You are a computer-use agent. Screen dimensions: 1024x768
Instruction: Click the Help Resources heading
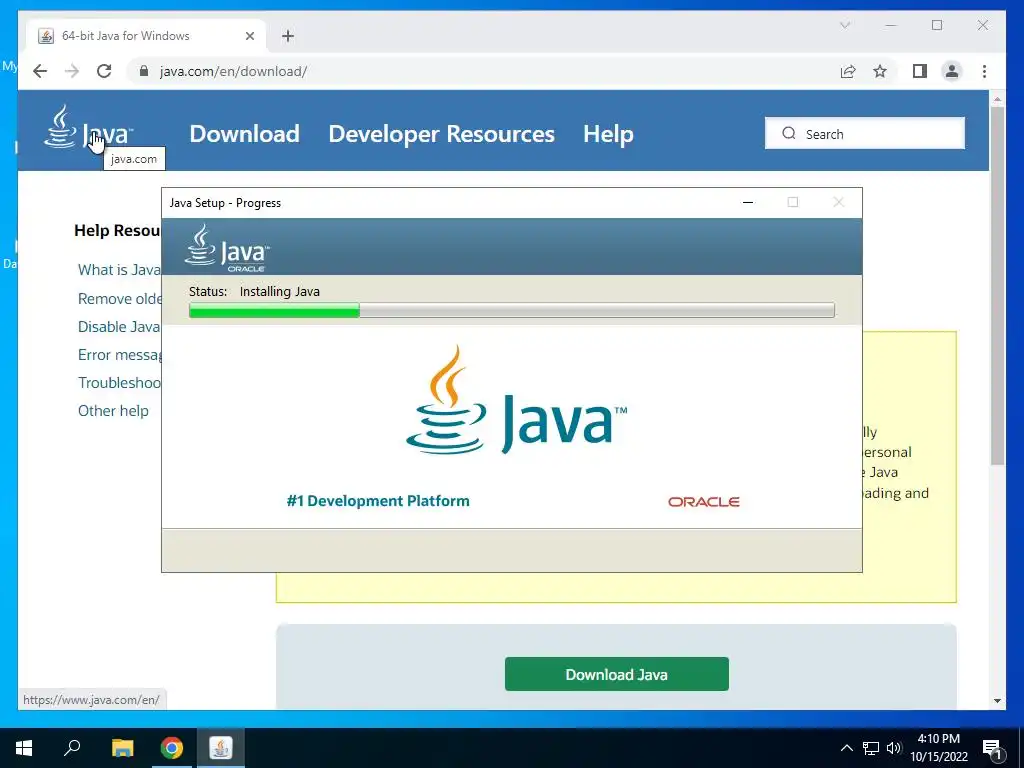point(117,231)
